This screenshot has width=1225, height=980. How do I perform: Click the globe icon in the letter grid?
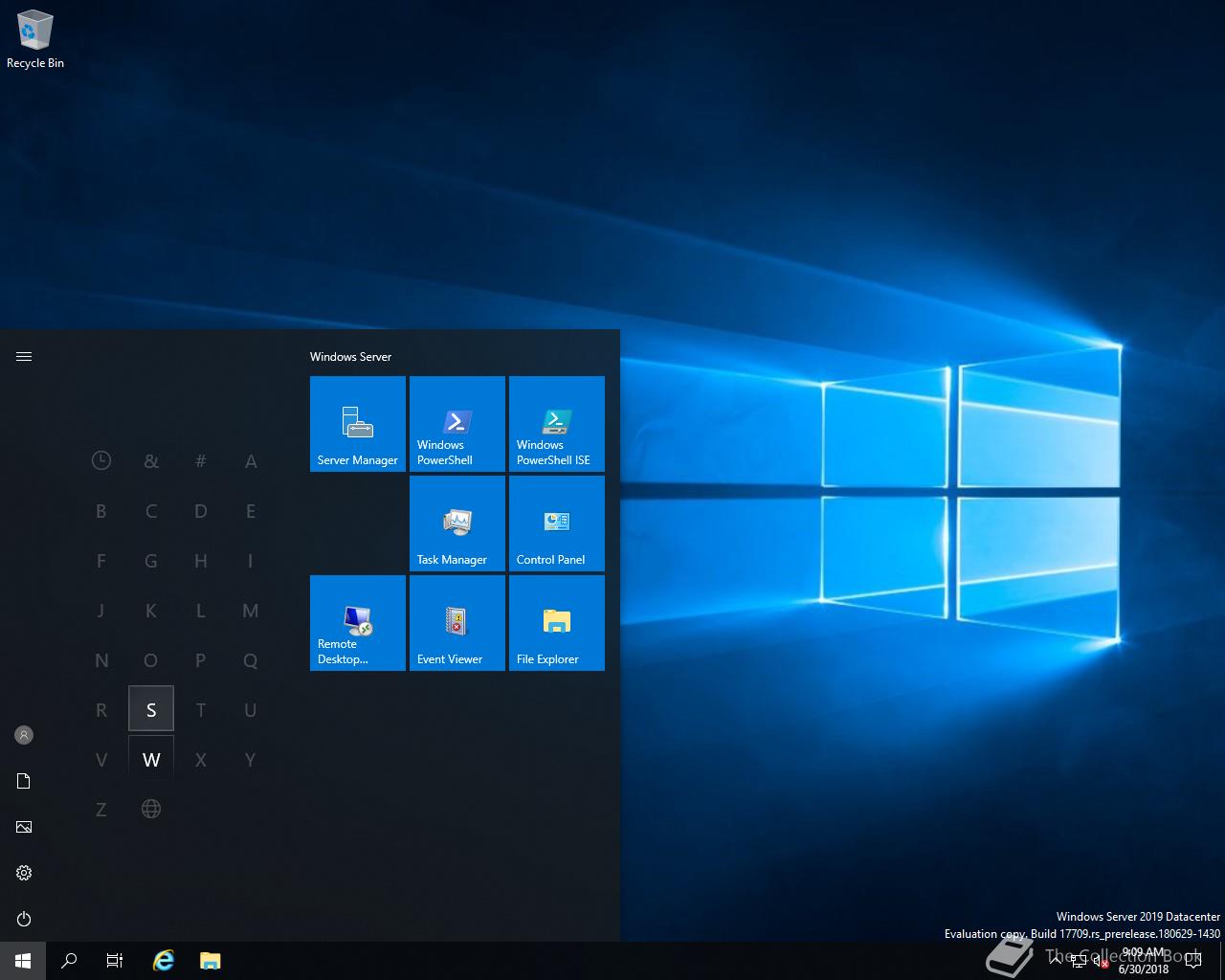pyautogui.click(x=151, y=809)
